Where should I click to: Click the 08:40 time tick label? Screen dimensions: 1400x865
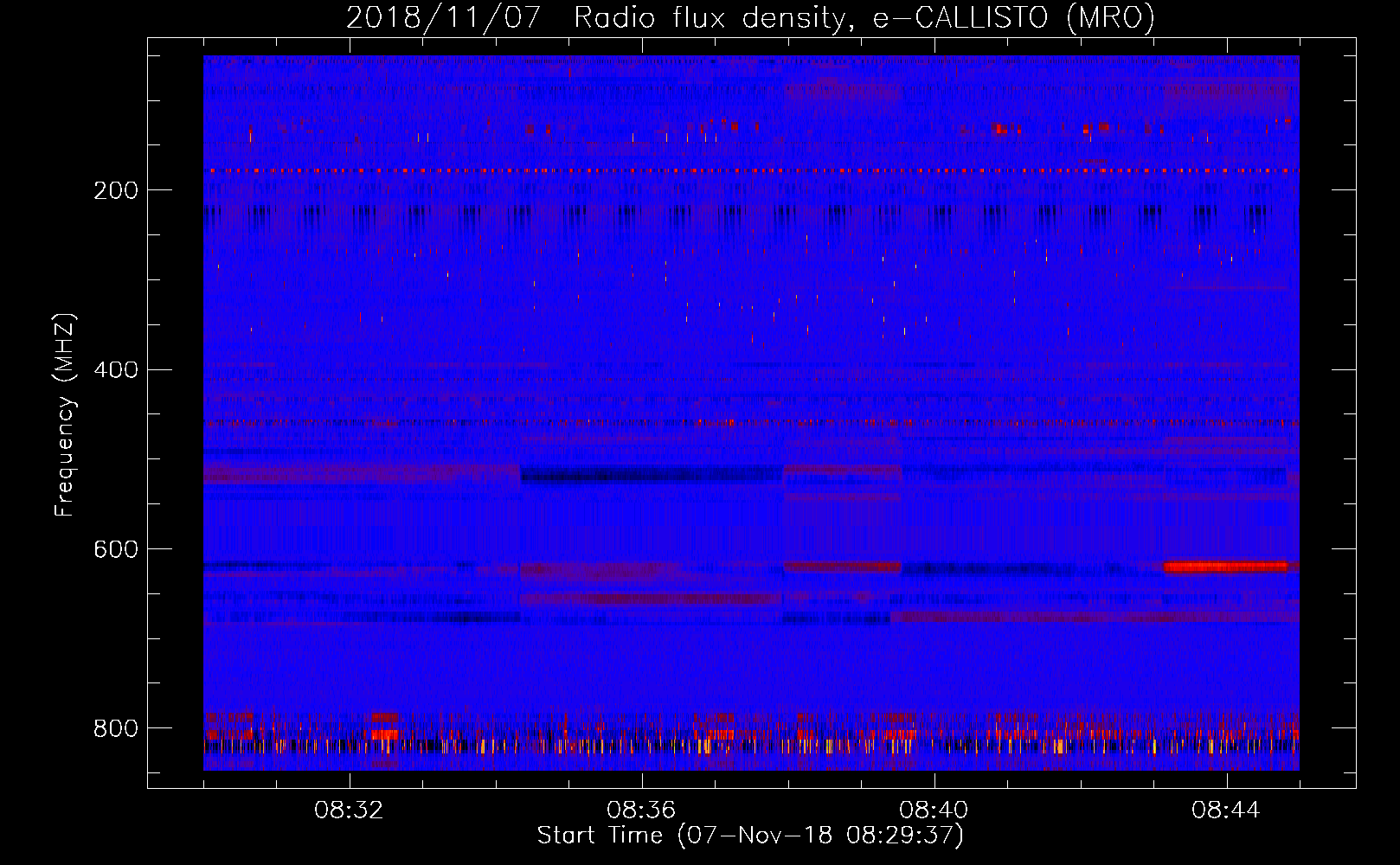[x=934, y=811]
